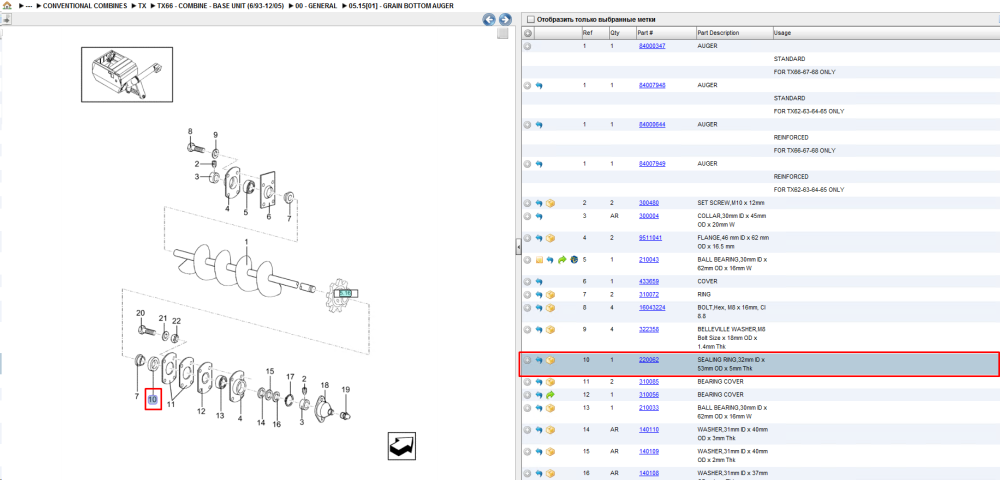Toggle the round marker on the FLANGE row
Screen dimensions: 1000x480
(x=527, y=238)
